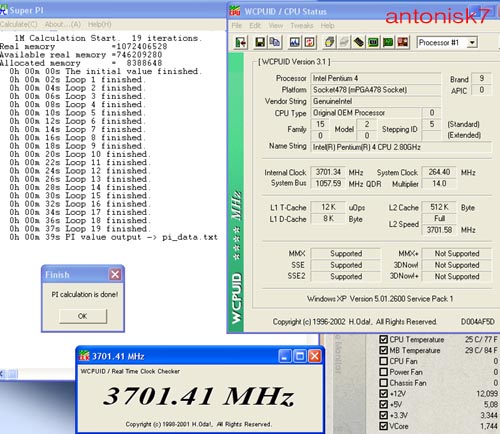Enable the Chassis Fan checkbox
This screenshot has width=500, height=434.
pyautogui.click(x=384, y=383)
